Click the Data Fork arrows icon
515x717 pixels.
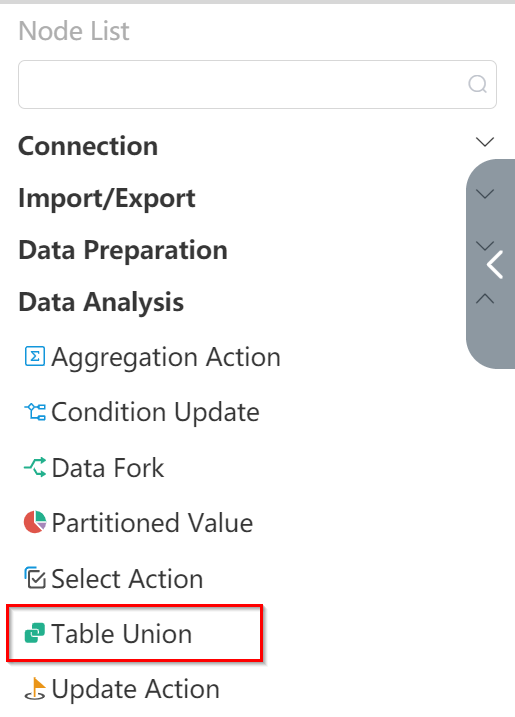[x=35, y=467]
